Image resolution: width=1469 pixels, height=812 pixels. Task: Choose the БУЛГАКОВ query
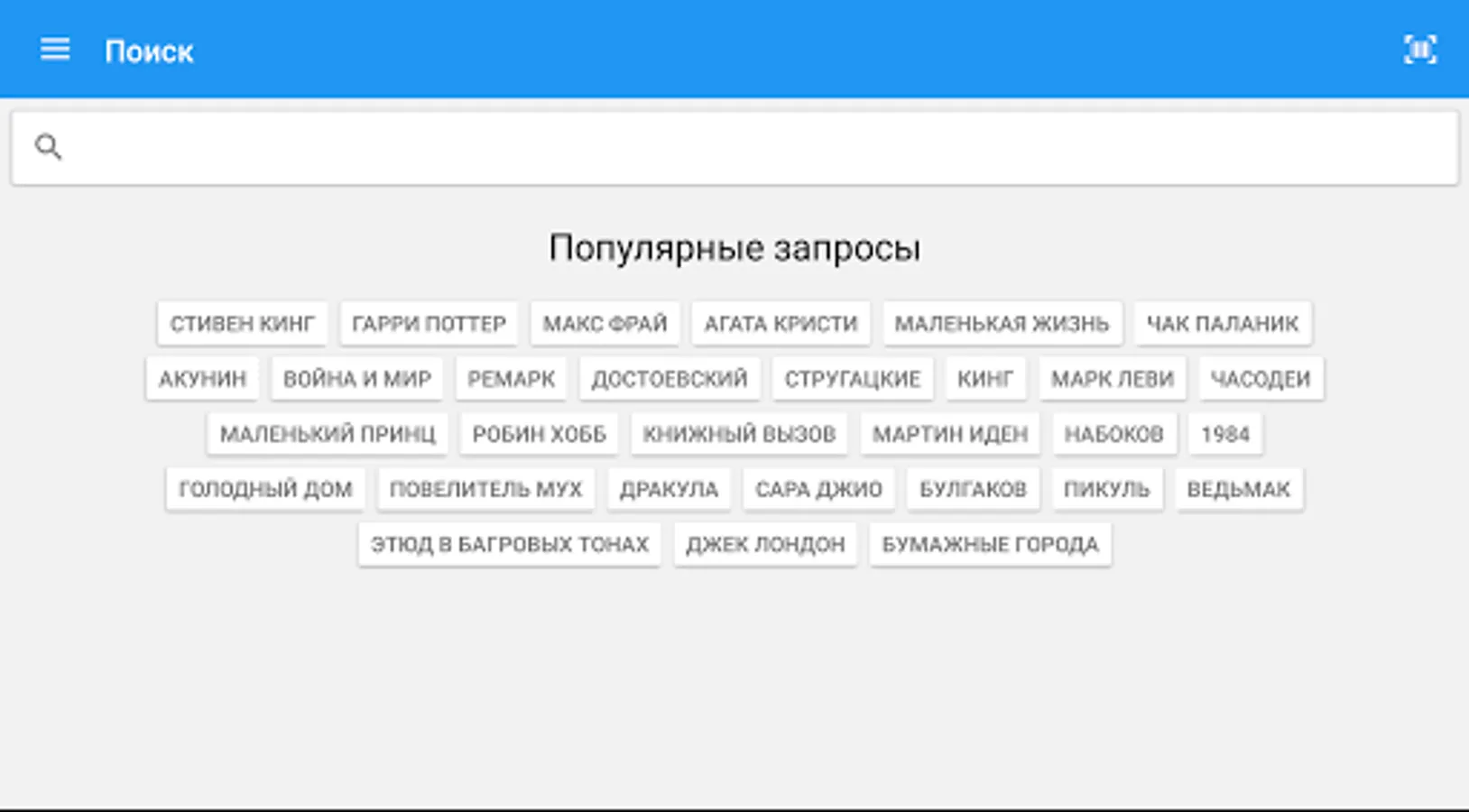coord(973,489)
